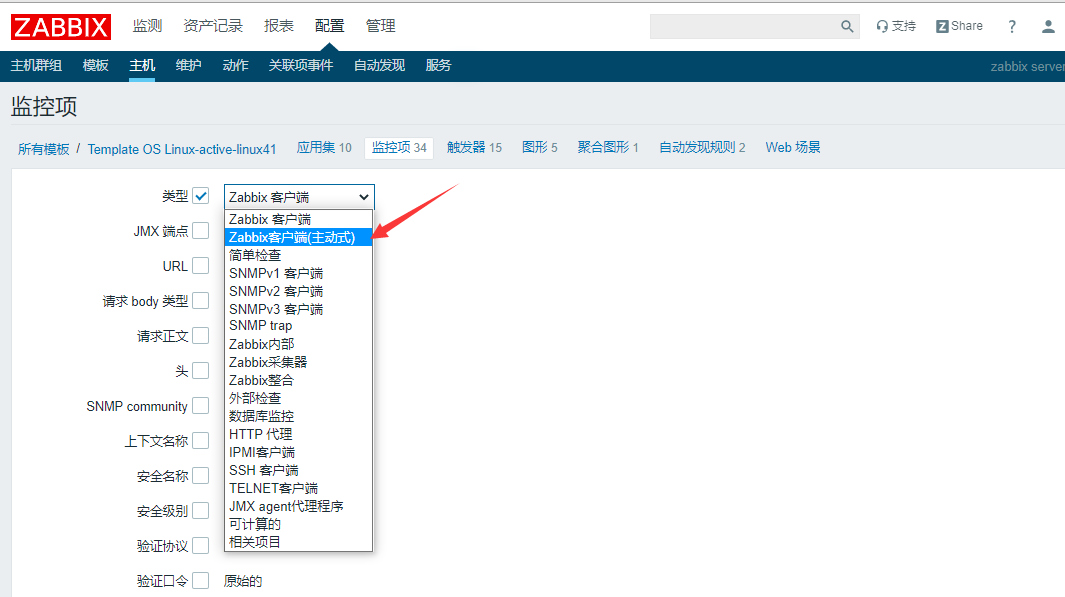Select HTTP 代理 option
Screen dimensions: 1065x597
click(x=298, y=434)
